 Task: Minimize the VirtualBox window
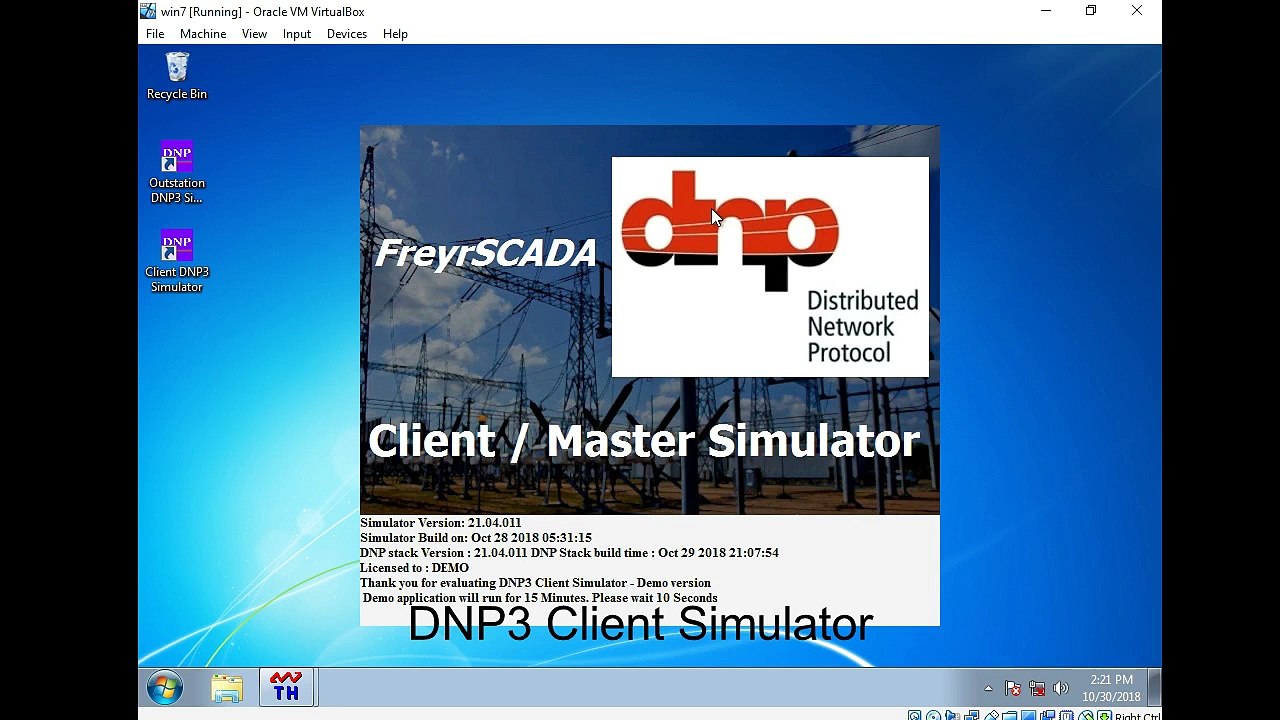click(1046, 11)
